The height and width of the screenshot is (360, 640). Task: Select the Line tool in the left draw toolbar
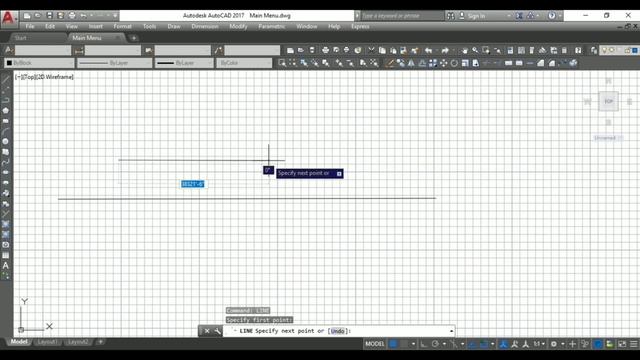pos(6,79)
